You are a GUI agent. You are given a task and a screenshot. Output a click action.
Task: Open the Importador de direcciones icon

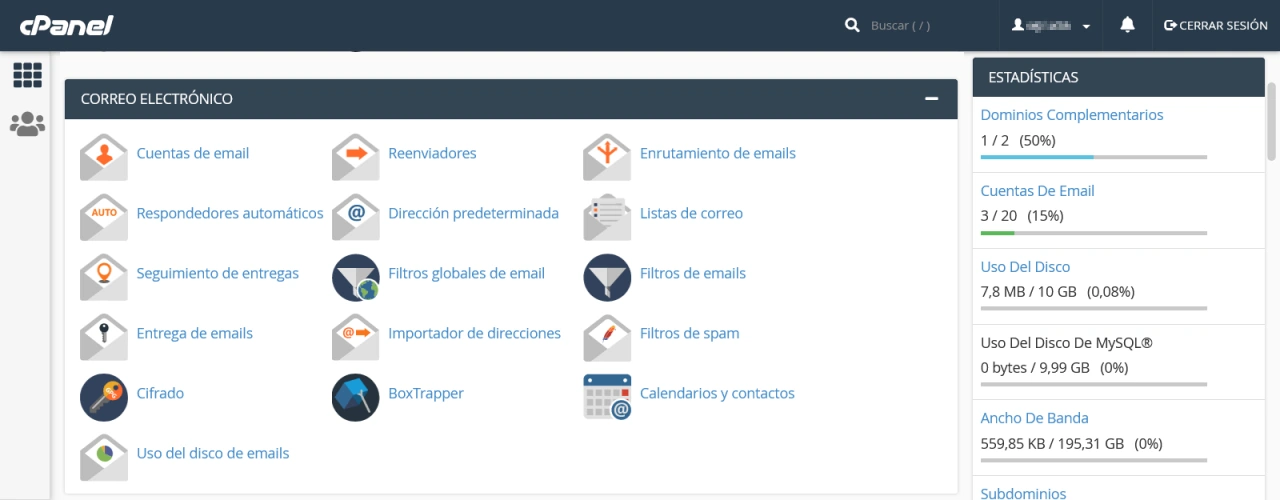(356, 336)
